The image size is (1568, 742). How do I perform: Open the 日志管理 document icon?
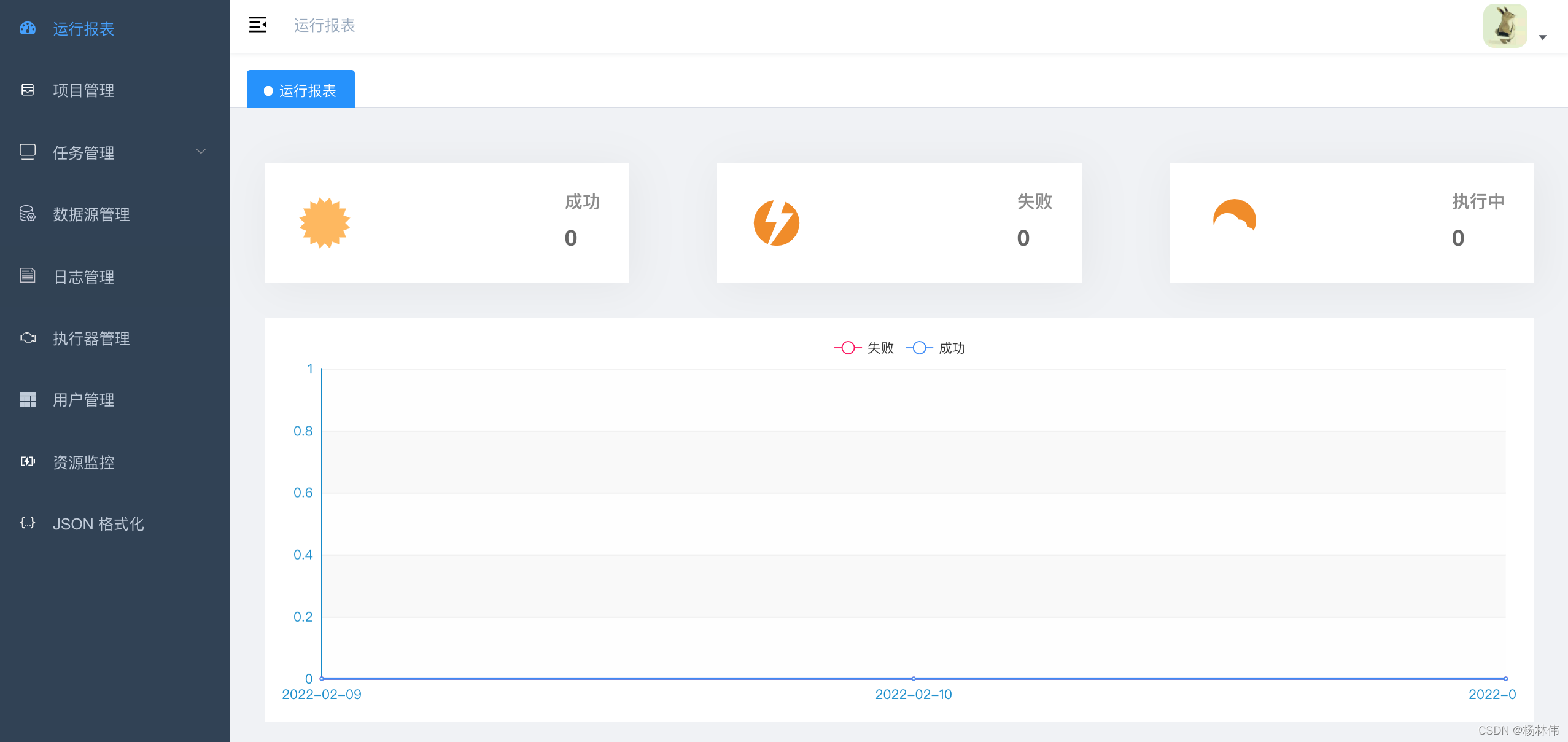(x=28, y=276)
